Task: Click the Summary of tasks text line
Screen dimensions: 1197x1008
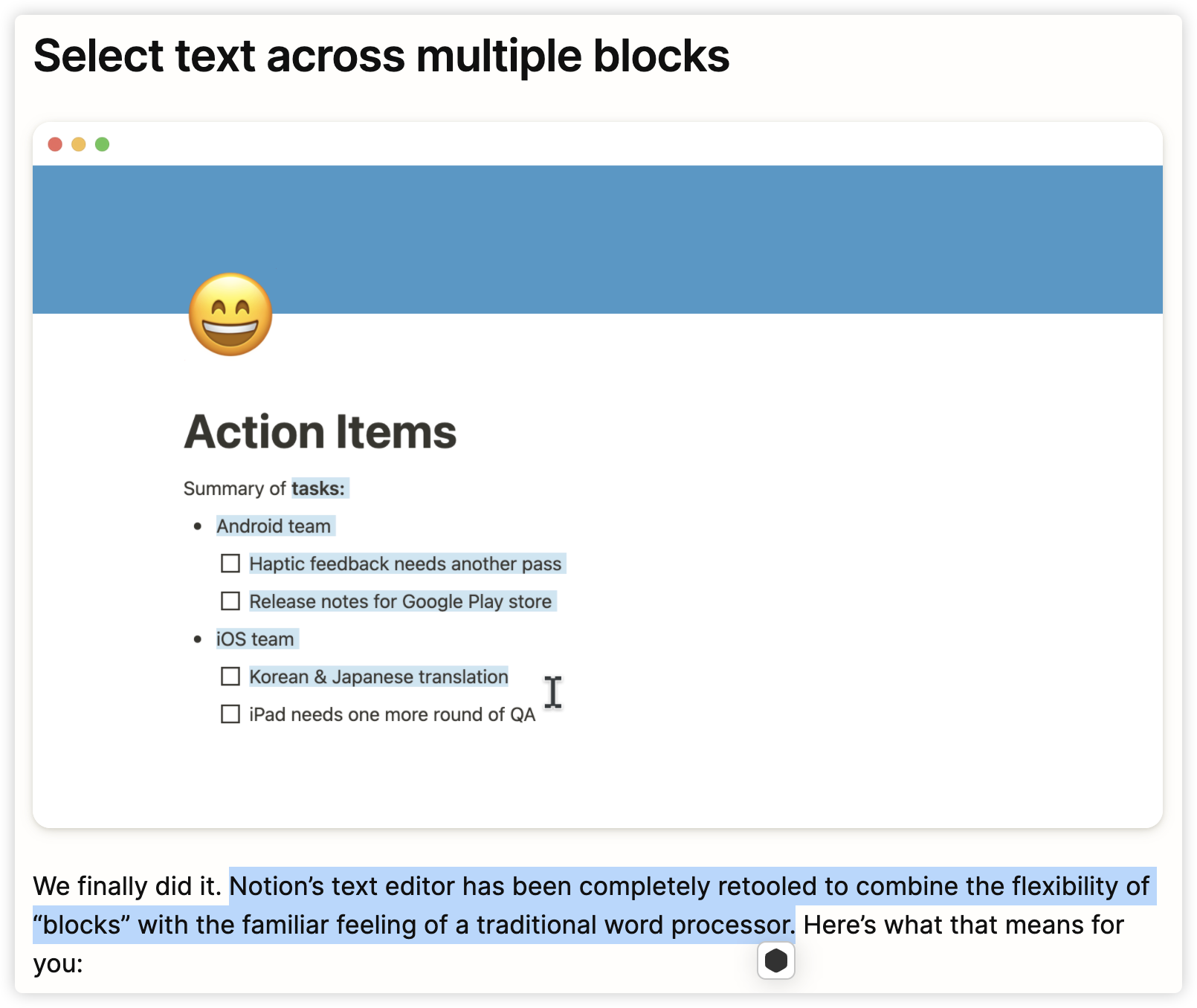Action: click(265, 488)
